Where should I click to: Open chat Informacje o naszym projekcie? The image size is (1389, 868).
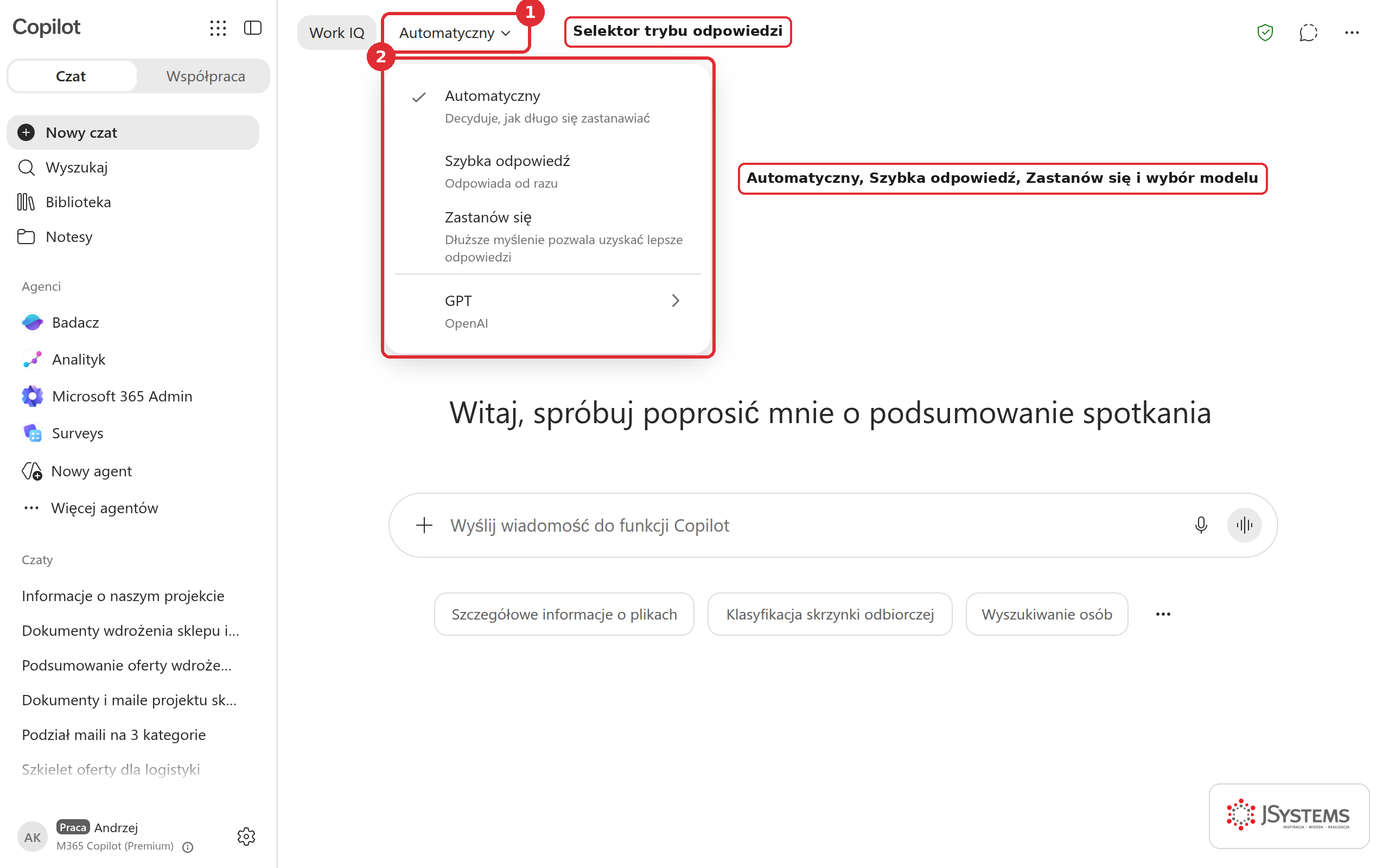(x=132, y=596)
